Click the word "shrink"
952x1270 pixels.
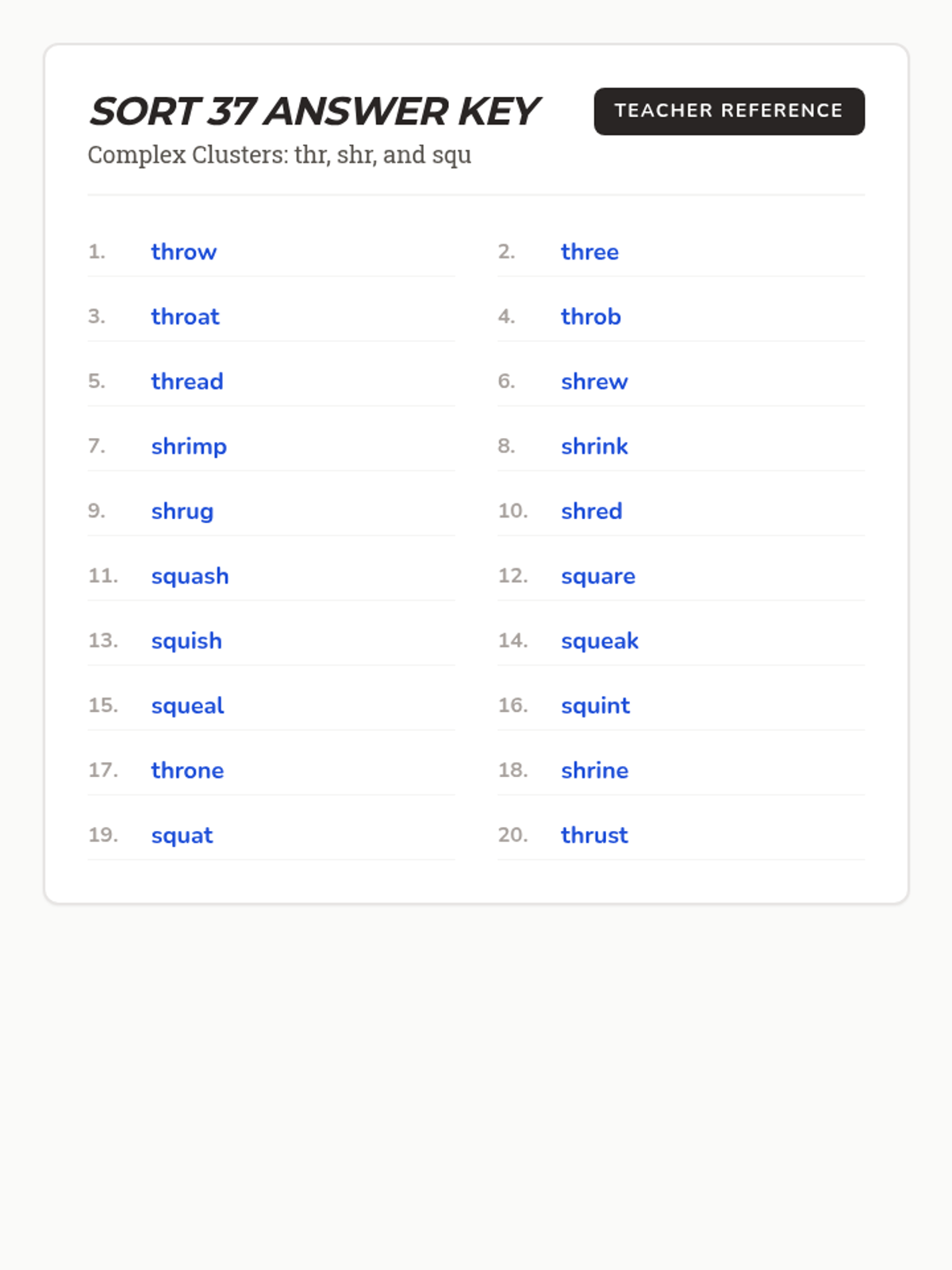(594, 447)
